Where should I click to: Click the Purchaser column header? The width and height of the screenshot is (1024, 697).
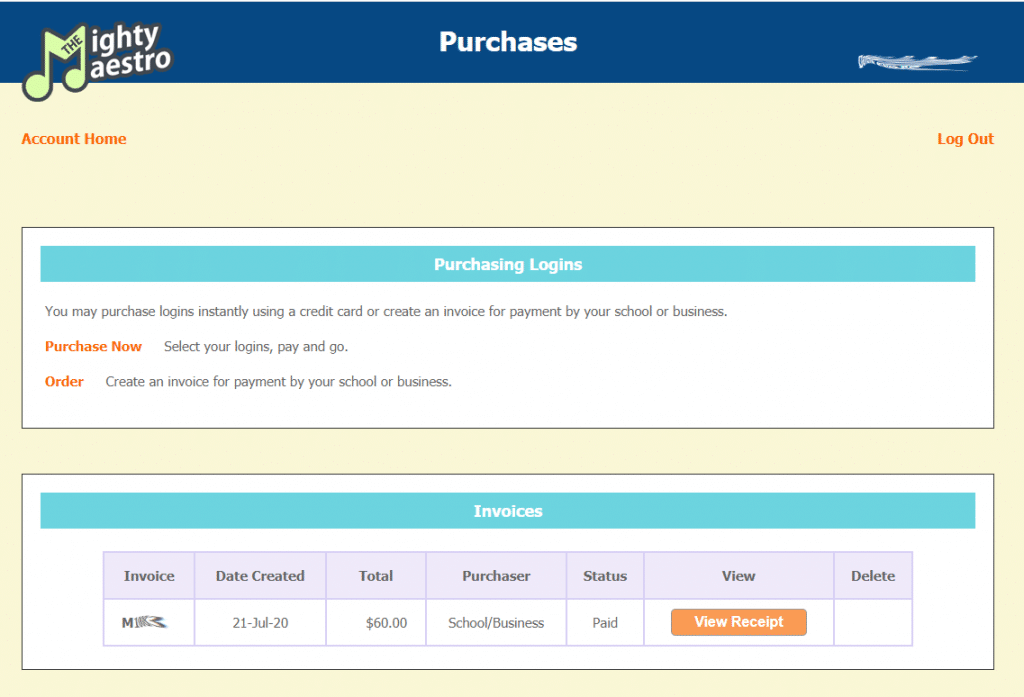[496, 576]
